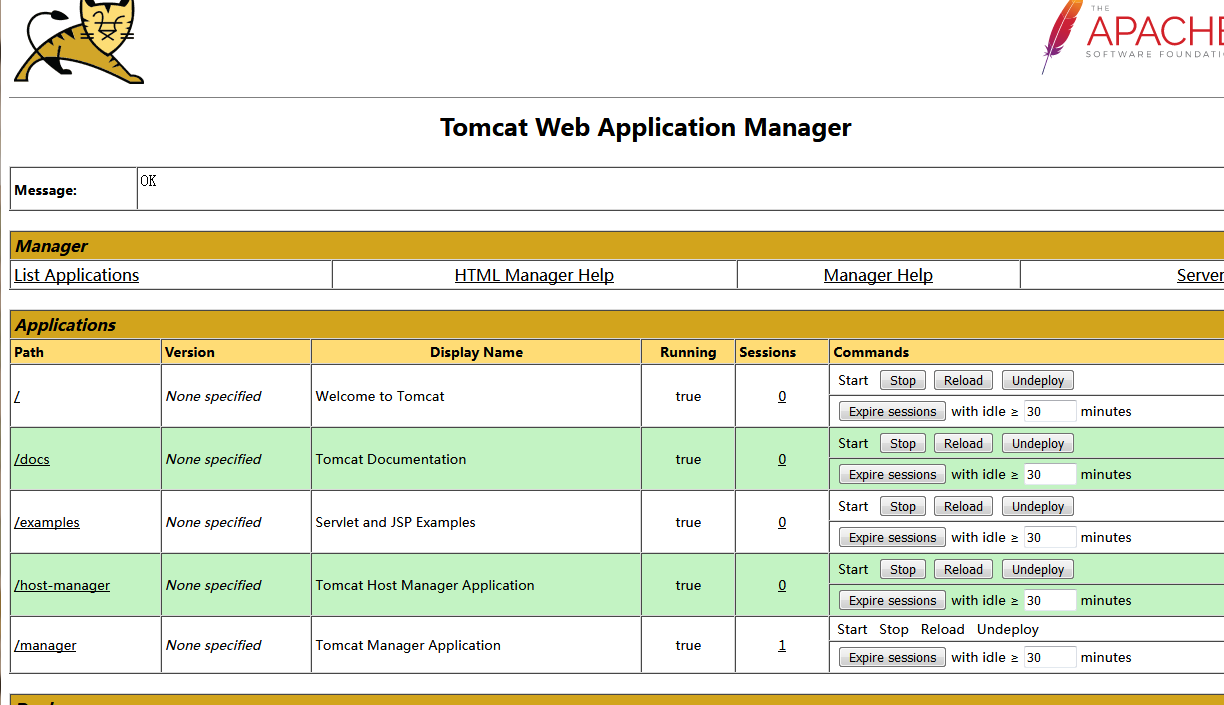Screen dimensions: 1224x705
Task: Click 'Servlet and JSP Examples' display name
Action: pos(396,522)
